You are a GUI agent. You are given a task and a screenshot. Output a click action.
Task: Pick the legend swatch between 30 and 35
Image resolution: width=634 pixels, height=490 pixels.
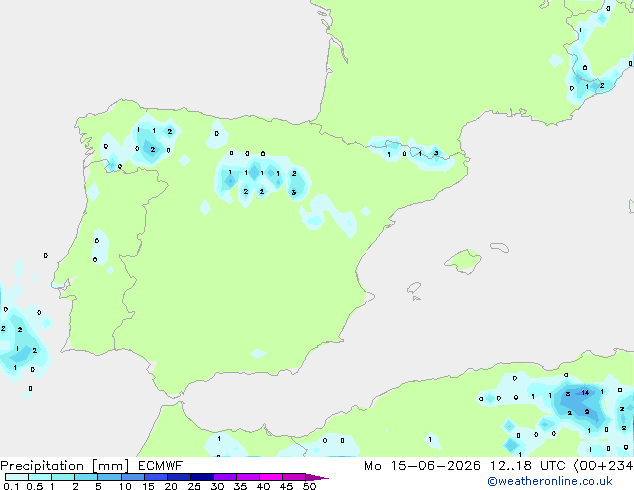coord(225,477)
